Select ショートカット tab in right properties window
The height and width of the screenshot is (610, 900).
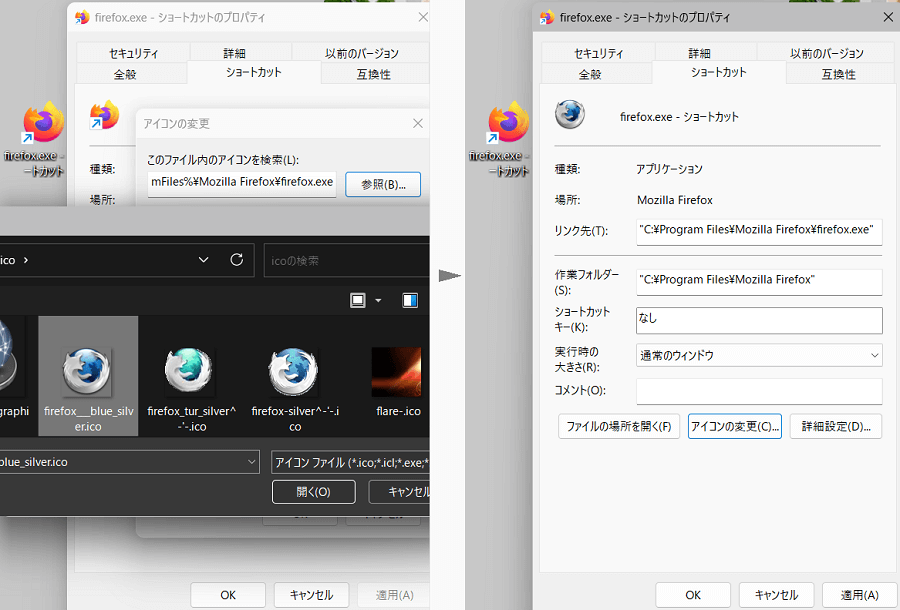(x=719, y=72)
